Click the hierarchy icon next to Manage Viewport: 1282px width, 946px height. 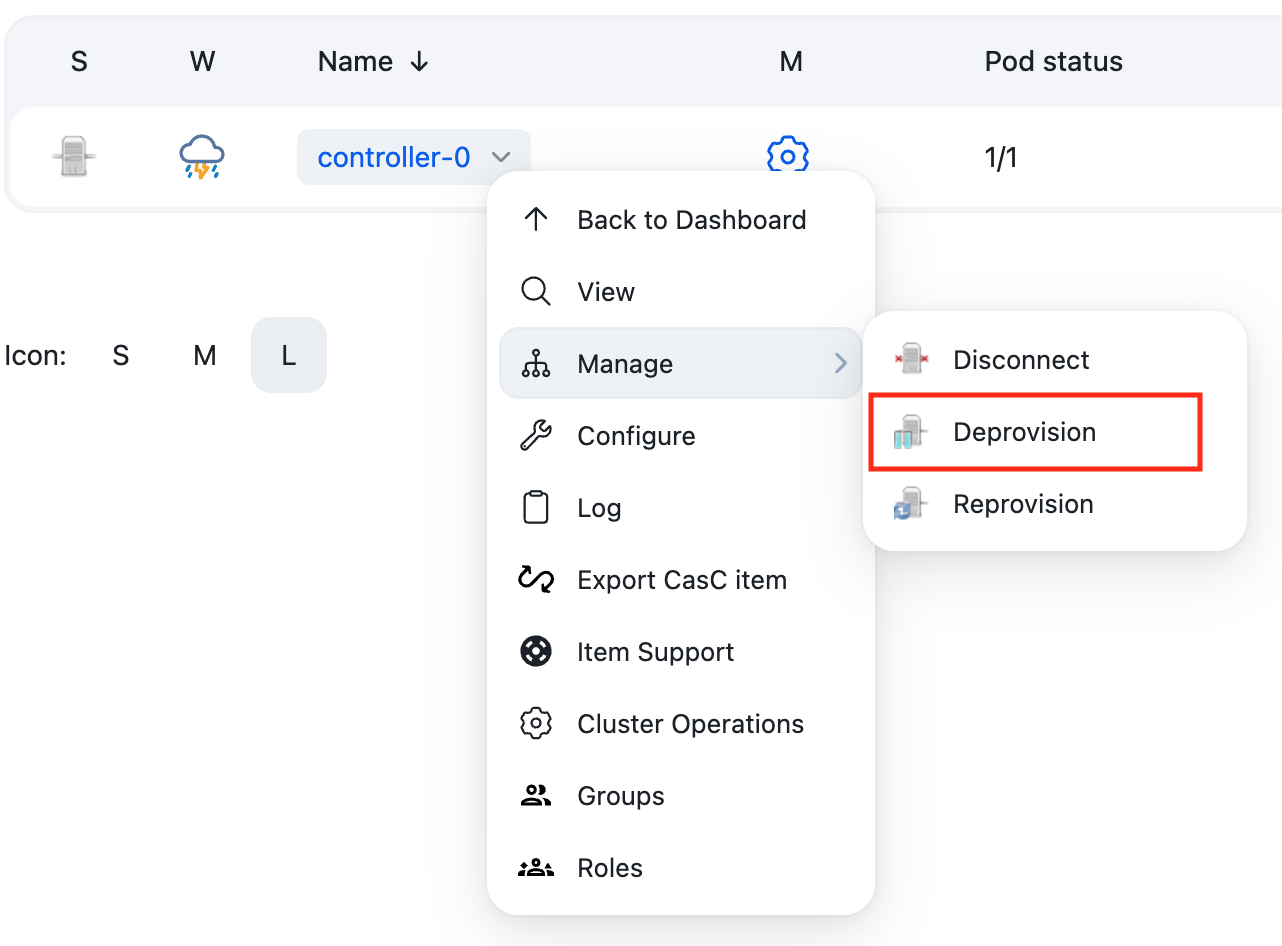point(536,364)
